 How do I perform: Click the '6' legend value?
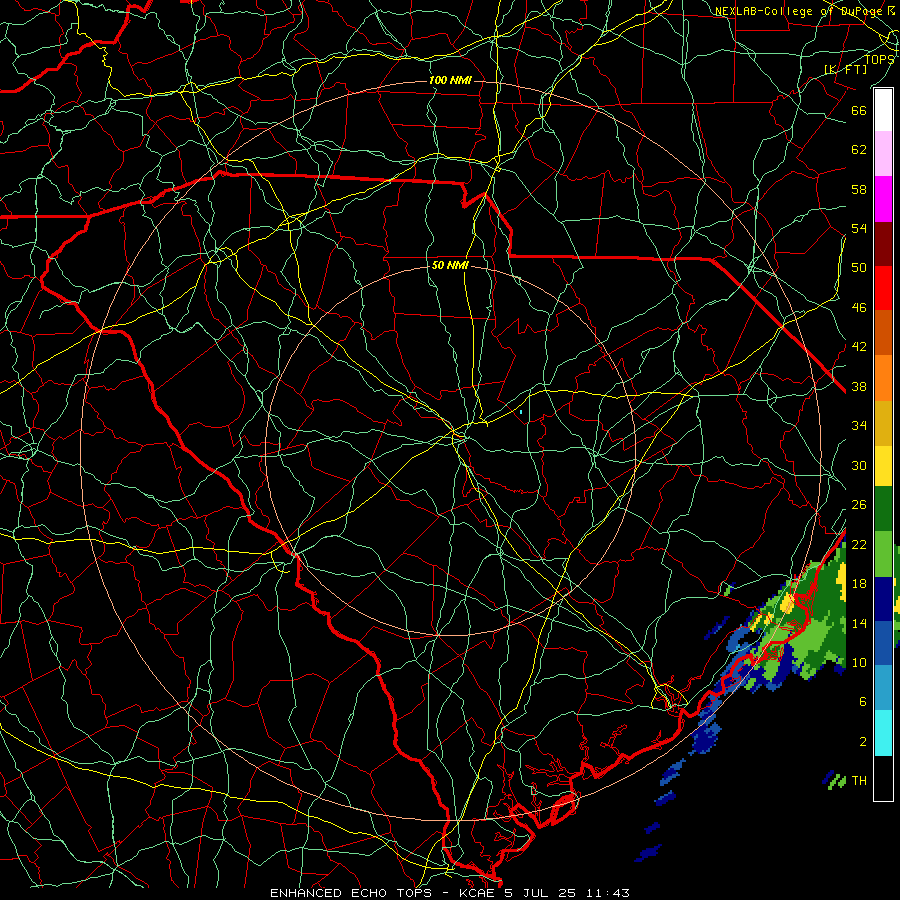[x=863, y=702]
